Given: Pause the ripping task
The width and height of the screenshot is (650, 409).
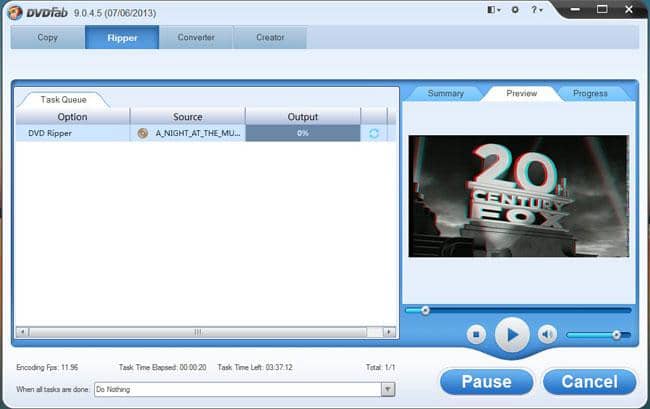Looking at the screenshot, I should point(487,382).
